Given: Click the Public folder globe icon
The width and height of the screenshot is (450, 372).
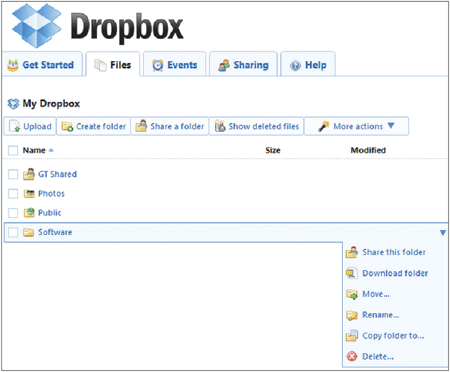Looking at the screenshot, I should (29, 213).
